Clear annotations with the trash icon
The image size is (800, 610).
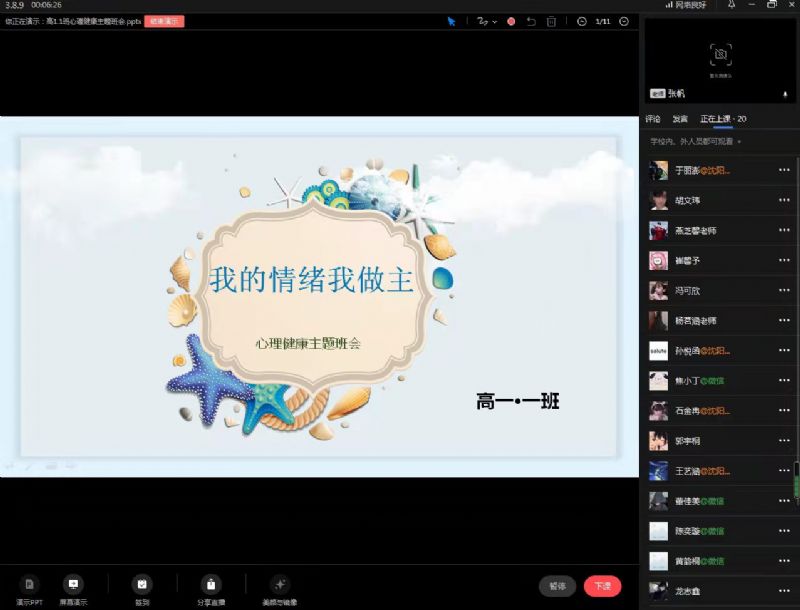551,21
